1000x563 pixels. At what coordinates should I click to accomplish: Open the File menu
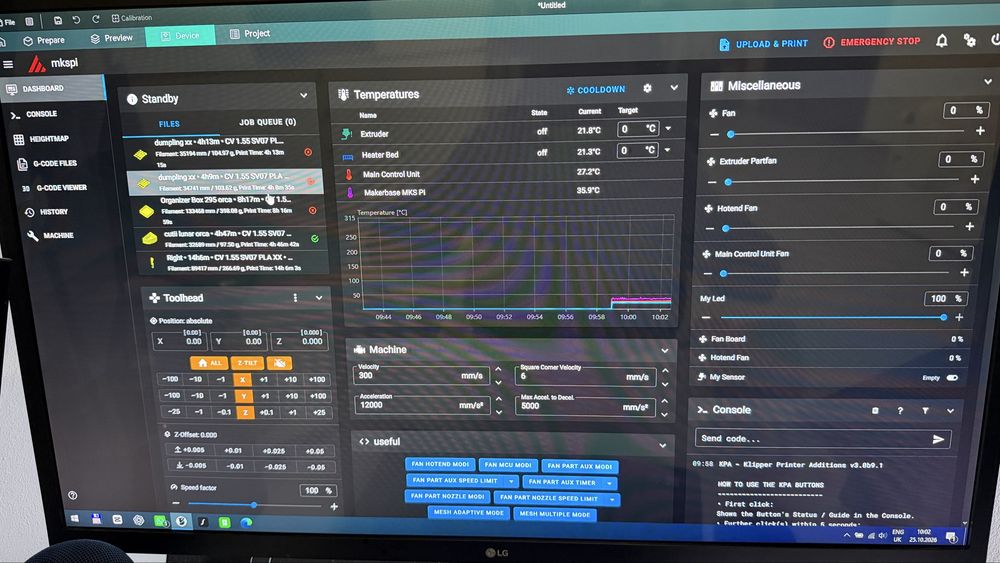tap(8, 22)
